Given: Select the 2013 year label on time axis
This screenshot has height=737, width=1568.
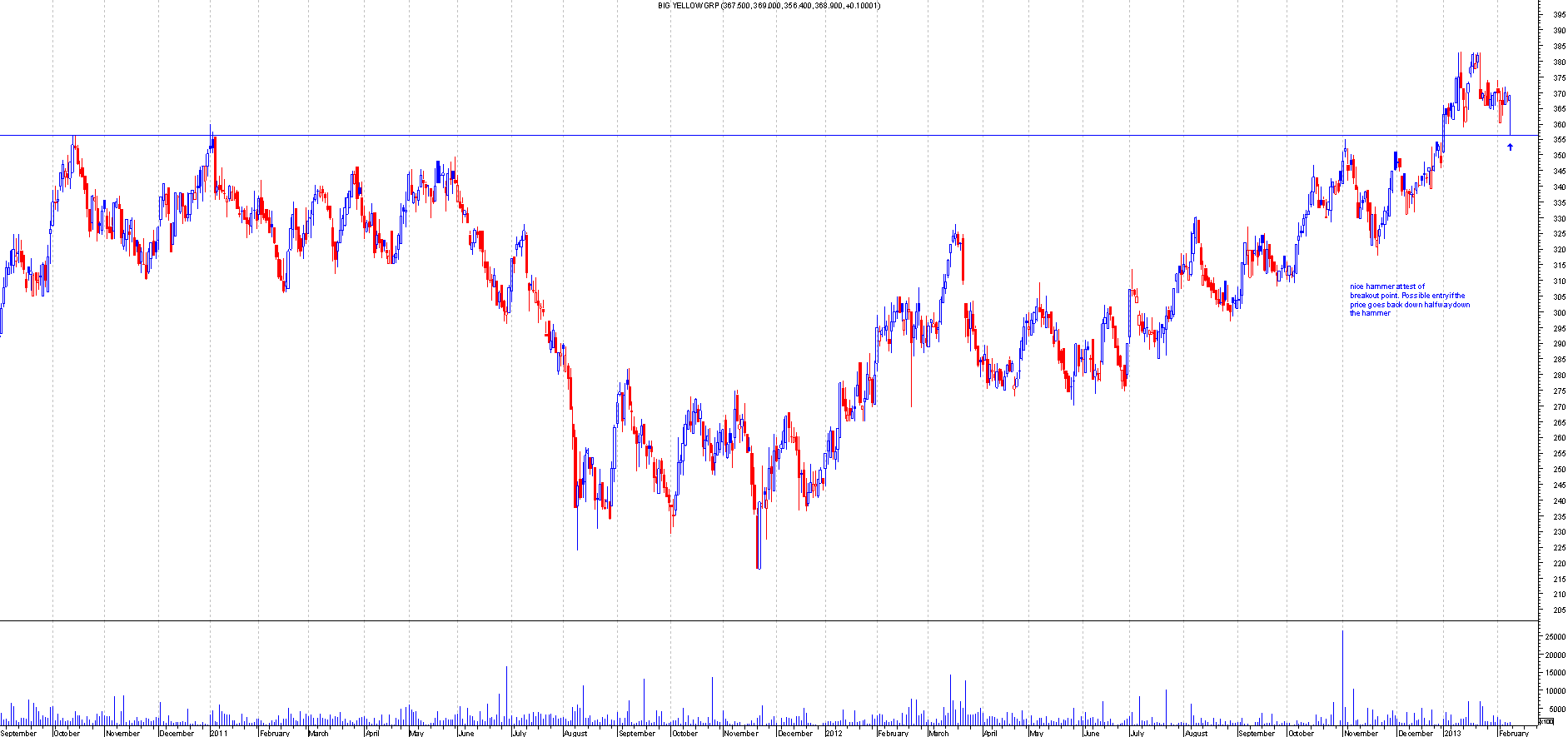Looking at the screenshot, I should coord(1452,733).
